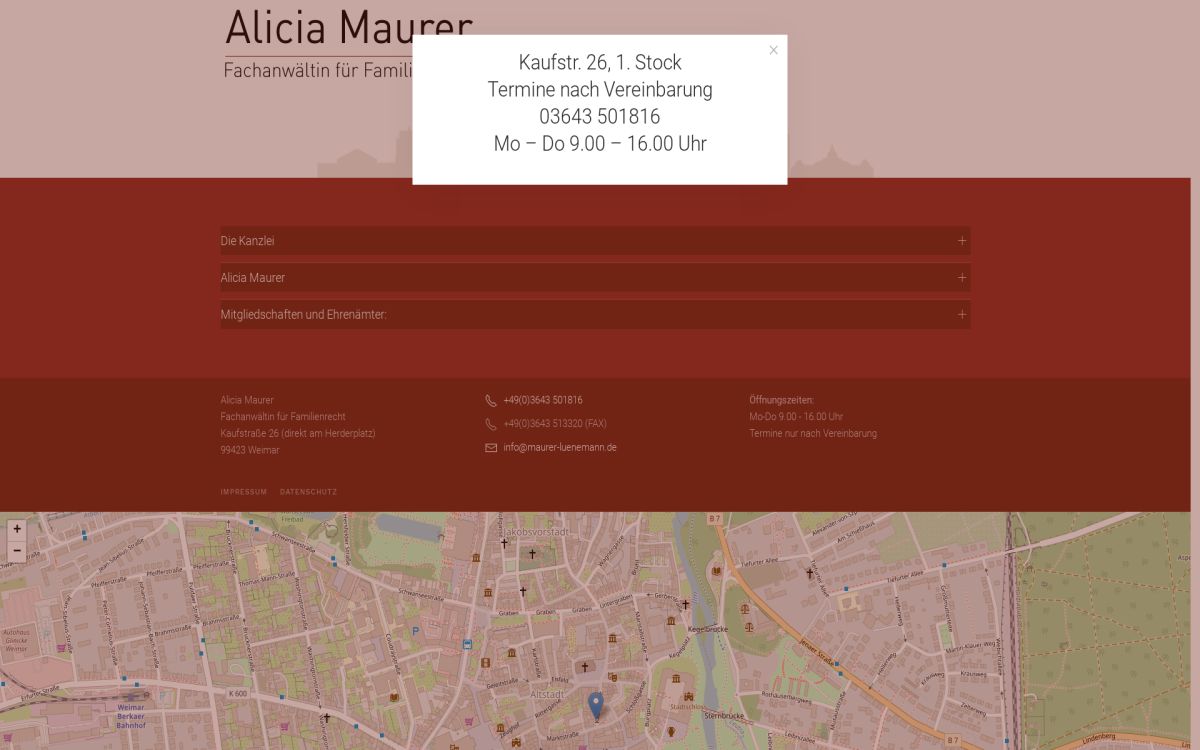The width and height of the screenshot is (1200, 750).
Task: Click plus icon on the Mitgliedschaften row
Action: tap(961, 315)
